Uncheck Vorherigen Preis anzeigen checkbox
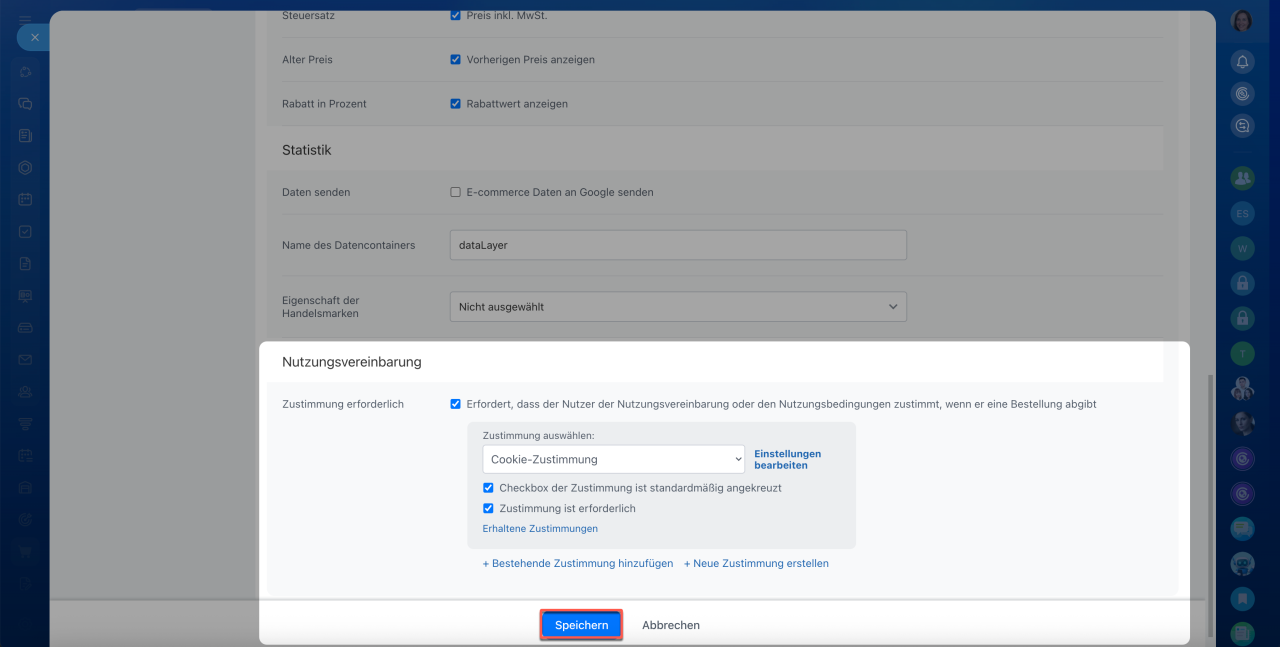 tap(455, 60)
